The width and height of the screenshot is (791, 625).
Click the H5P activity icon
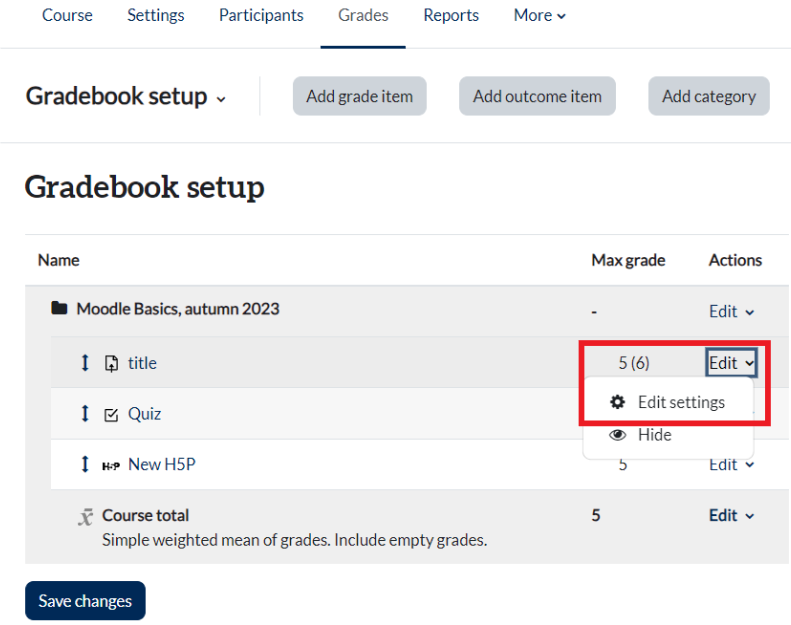click(111, 466)
